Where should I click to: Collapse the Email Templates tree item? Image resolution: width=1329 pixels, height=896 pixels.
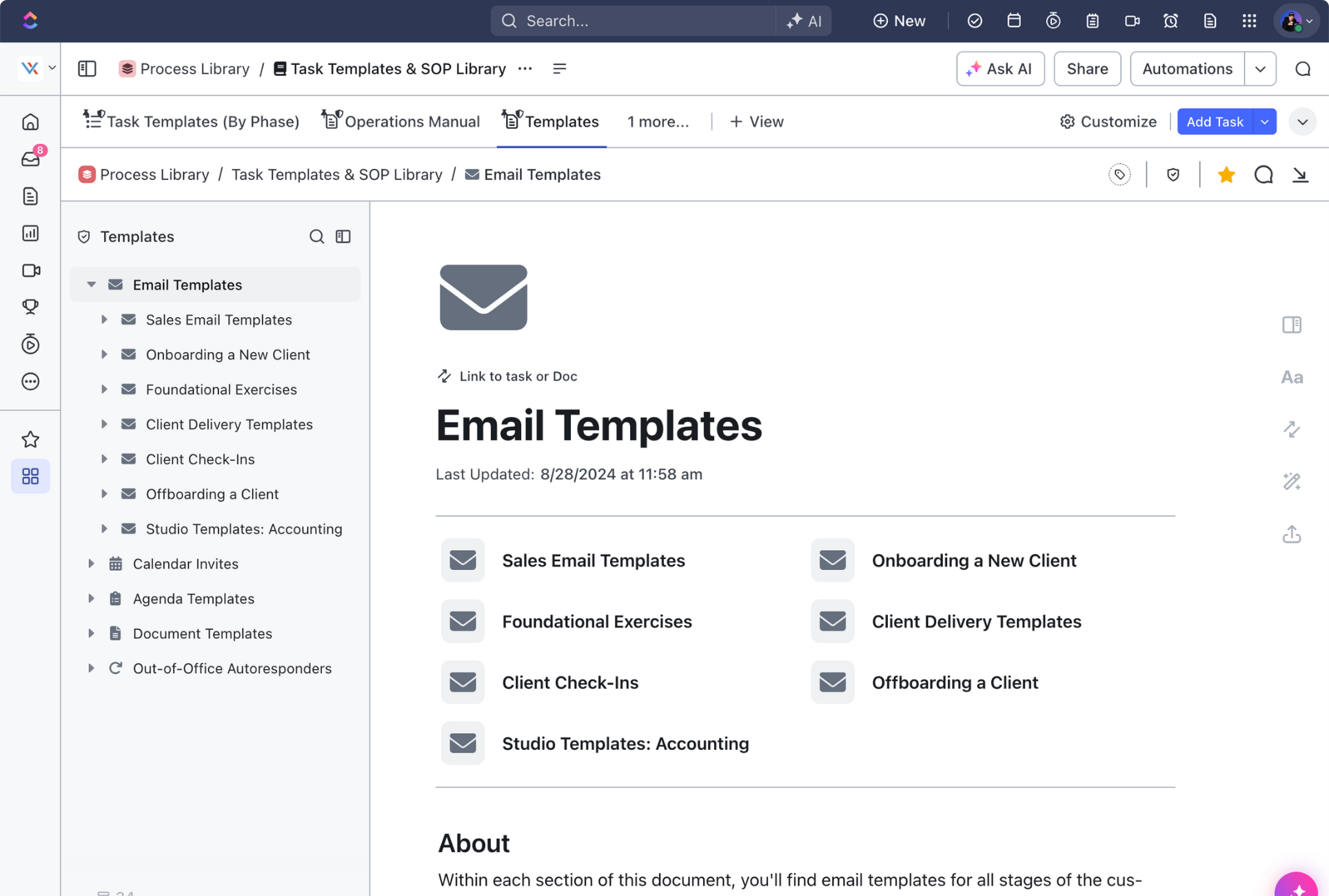(x=91, y=285)
